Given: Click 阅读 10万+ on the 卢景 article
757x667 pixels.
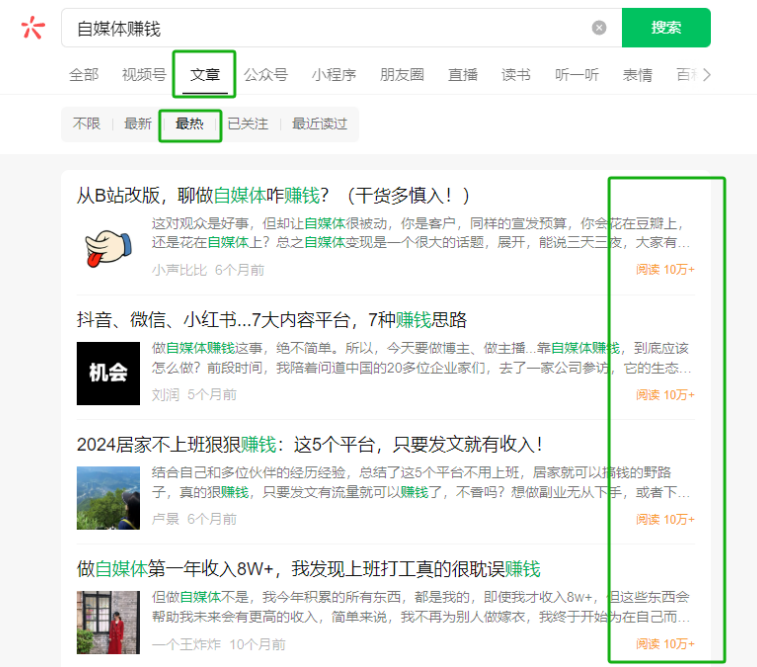Looking at the screenshot, I should pyautogui.click(x=665, y=519).
